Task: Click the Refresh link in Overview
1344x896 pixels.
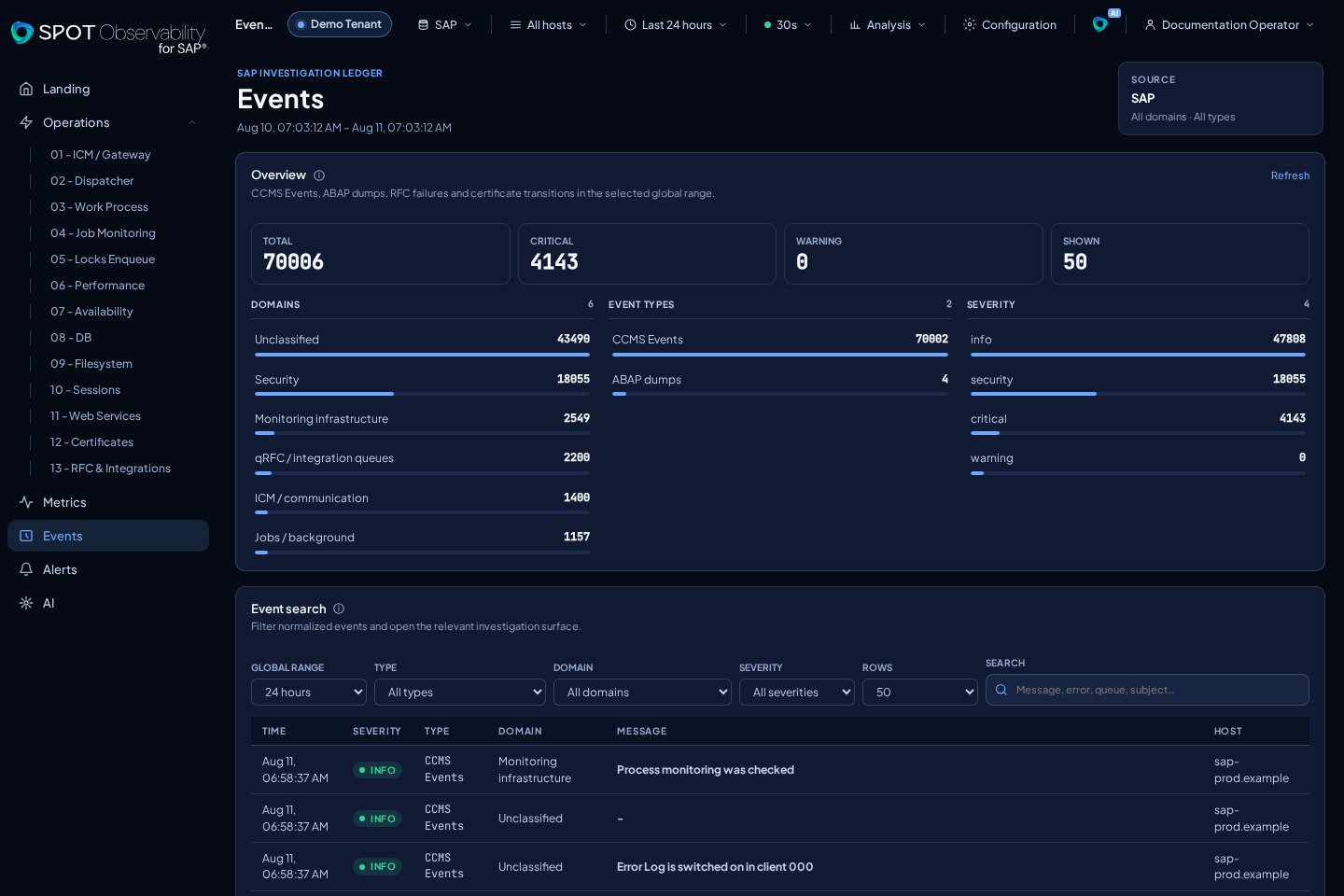Action: pyautogui.click(x=1290, y=175)
